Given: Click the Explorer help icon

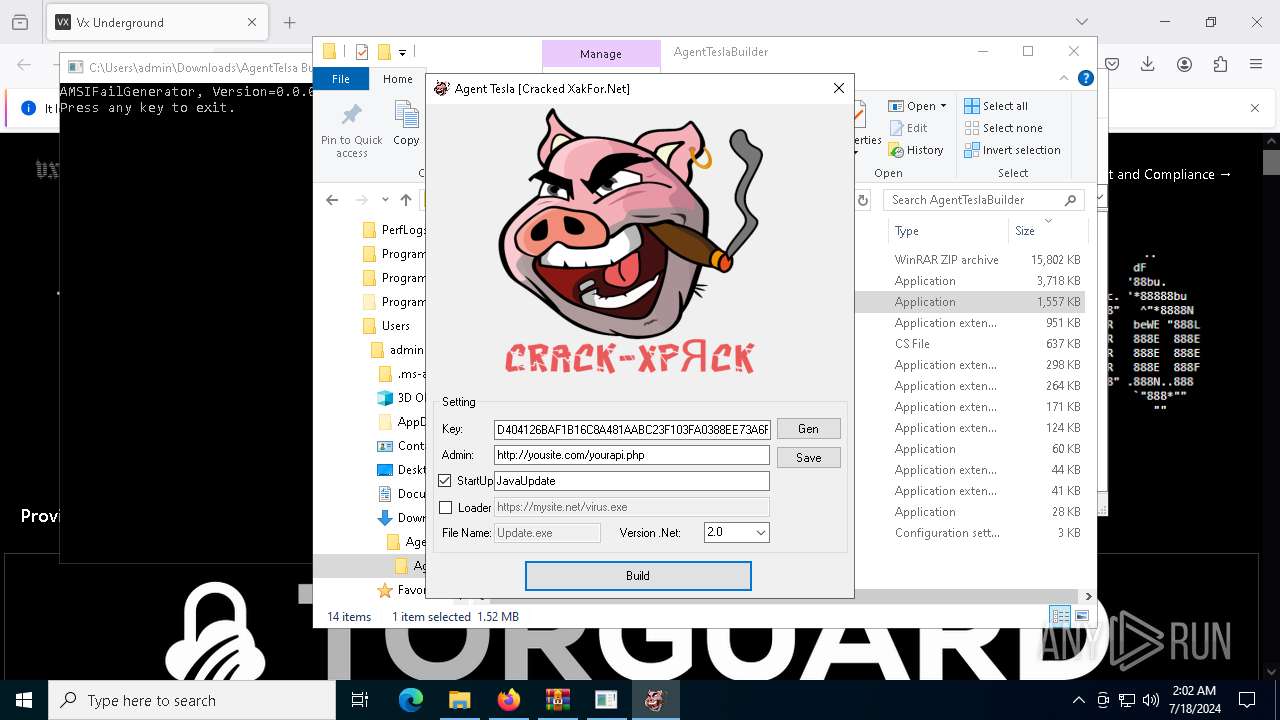Looking at the screenshot, I should [x=1085, y=78].
